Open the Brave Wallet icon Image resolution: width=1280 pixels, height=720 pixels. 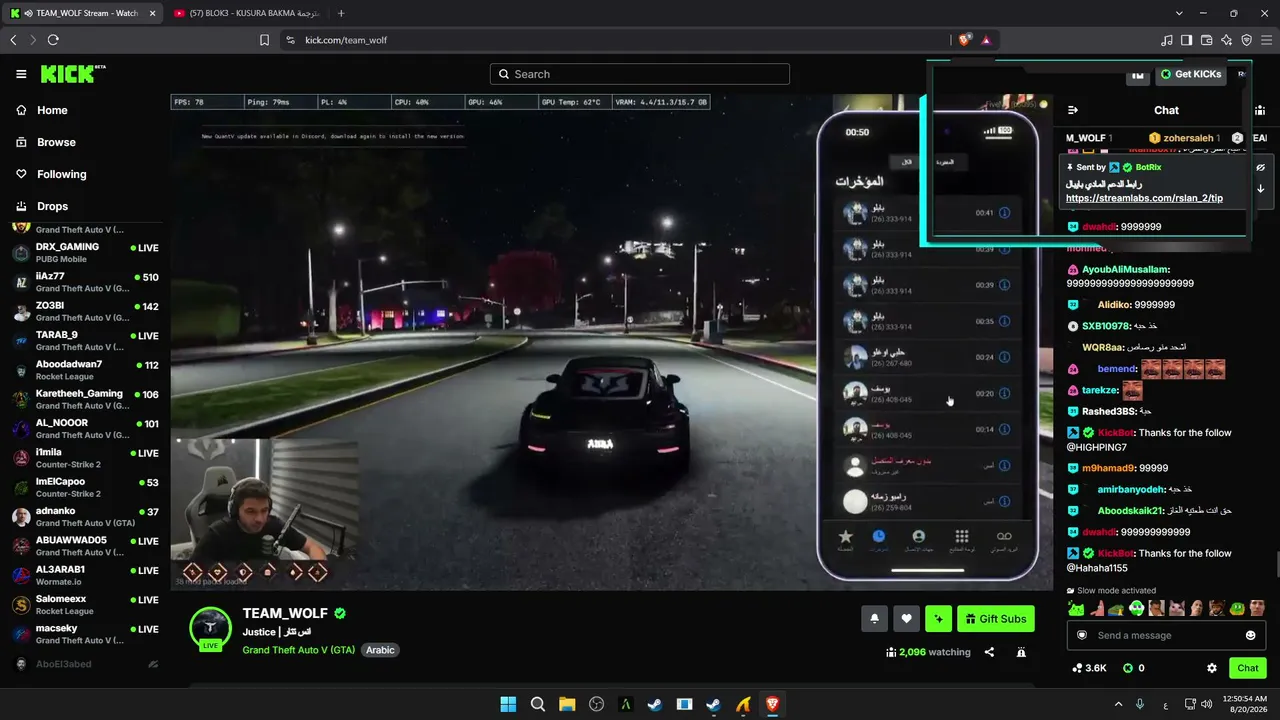tap(1207, 40)
